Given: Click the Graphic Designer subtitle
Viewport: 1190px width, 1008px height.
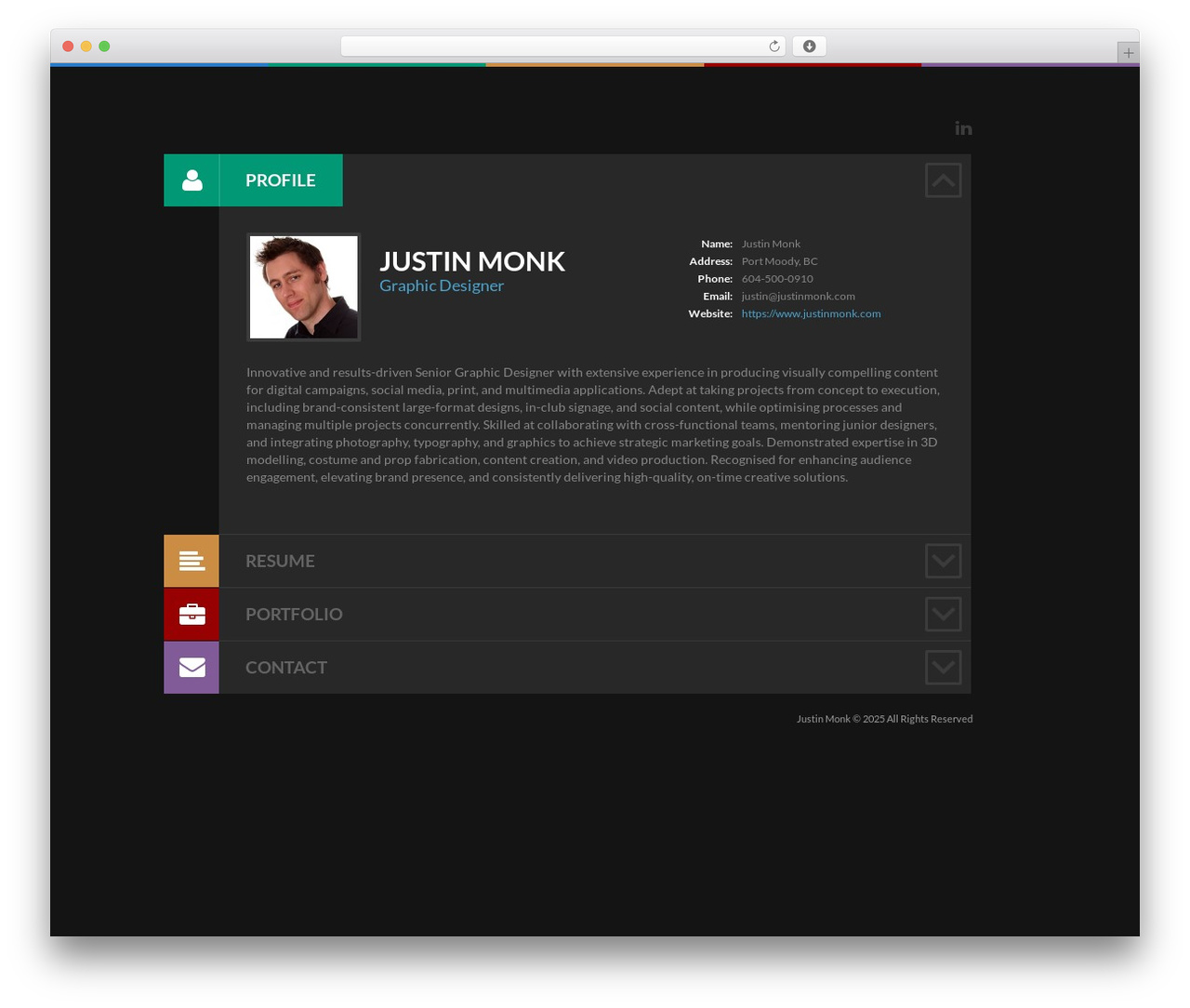Looking at the screenshot, I should pos(442,285).
